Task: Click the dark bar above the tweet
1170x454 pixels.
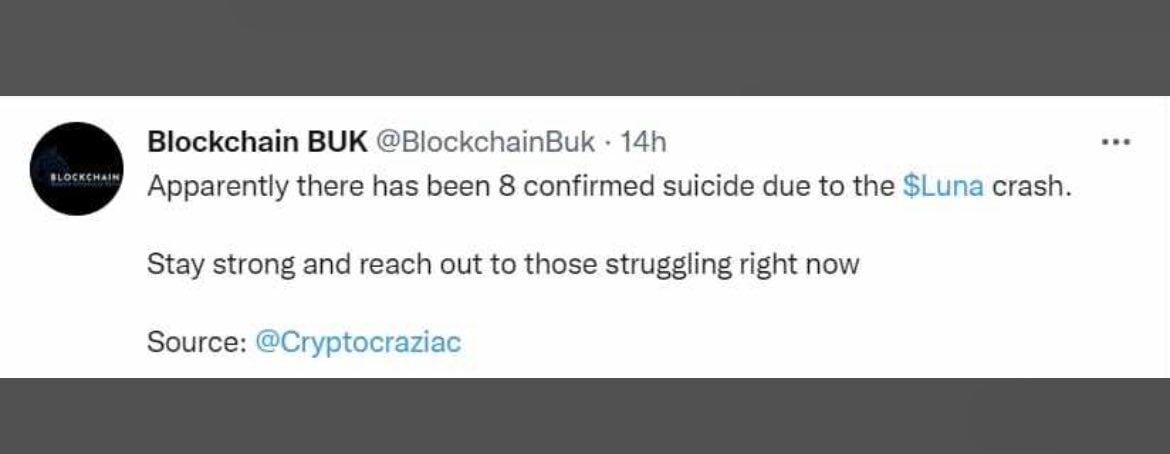Action: [x=585, y=47]
